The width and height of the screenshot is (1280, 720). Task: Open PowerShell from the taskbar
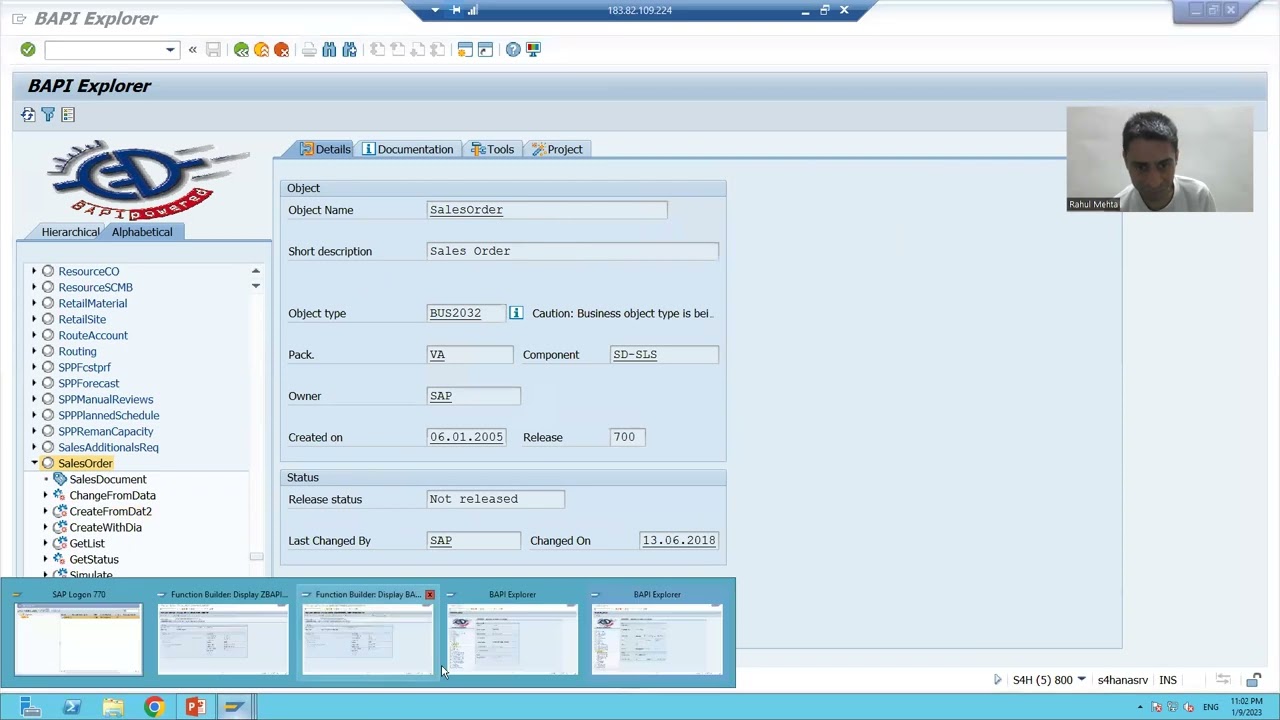coord(71,707)
